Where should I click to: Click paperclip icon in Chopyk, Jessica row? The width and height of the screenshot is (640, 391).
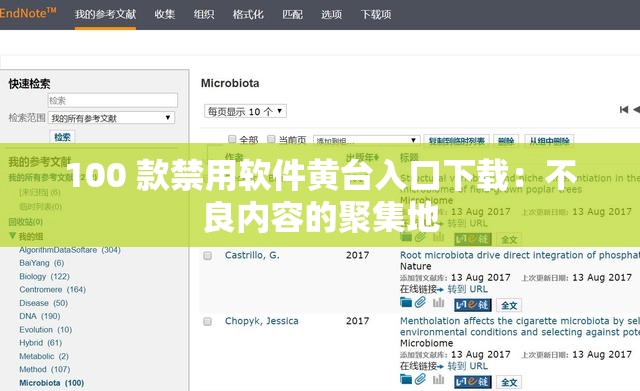(x=420, y=380)
